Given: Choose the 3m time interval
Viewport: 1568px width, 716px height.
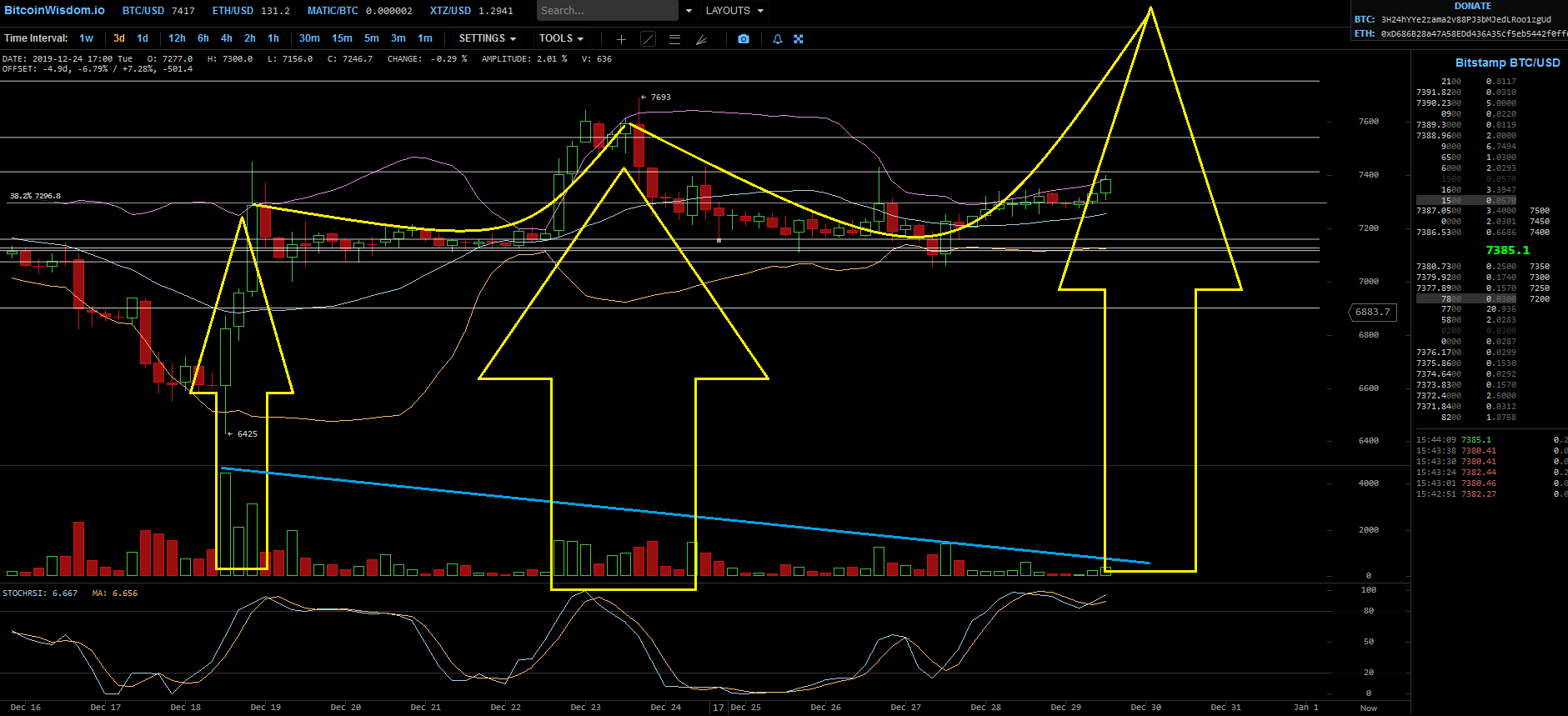Looking at the screenshot, I should pyautogui.click(x=398, y=38).
